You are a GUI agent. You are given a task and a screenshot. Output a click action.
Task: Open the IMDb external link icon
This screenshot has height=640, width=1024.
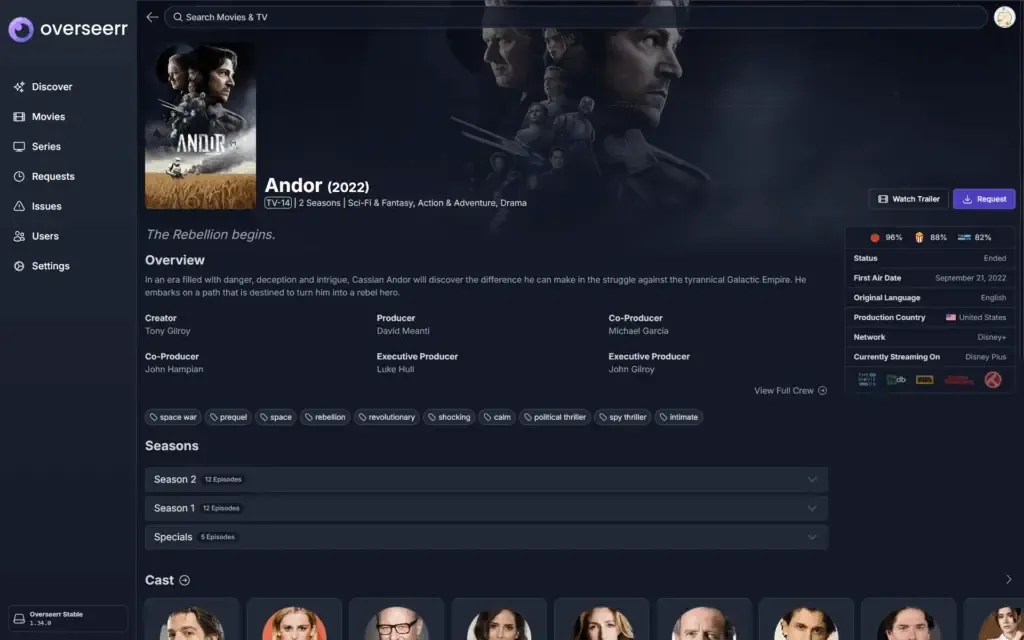click(x=925, y=380)
